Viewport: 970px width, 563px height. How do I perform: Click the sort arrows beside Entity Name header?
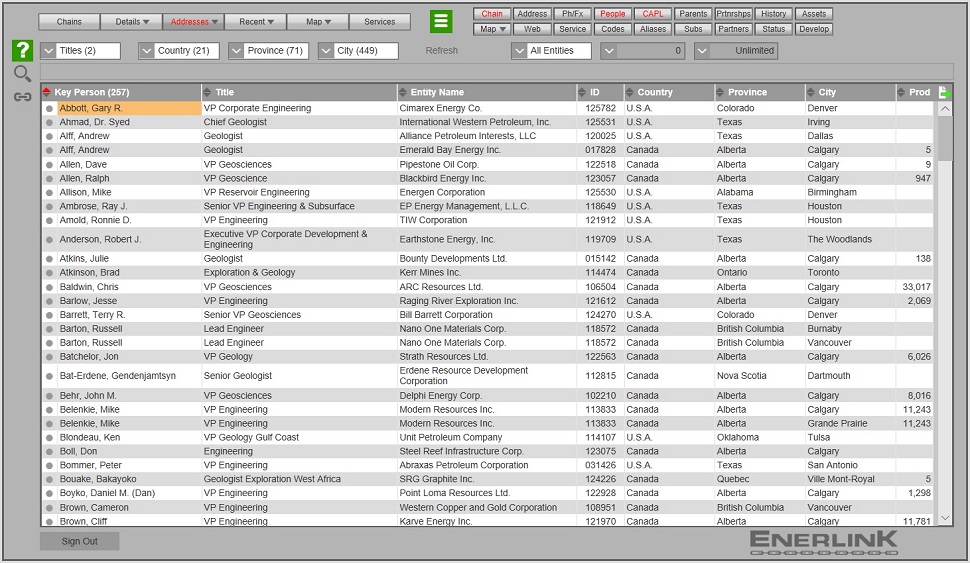coord(403,92)
